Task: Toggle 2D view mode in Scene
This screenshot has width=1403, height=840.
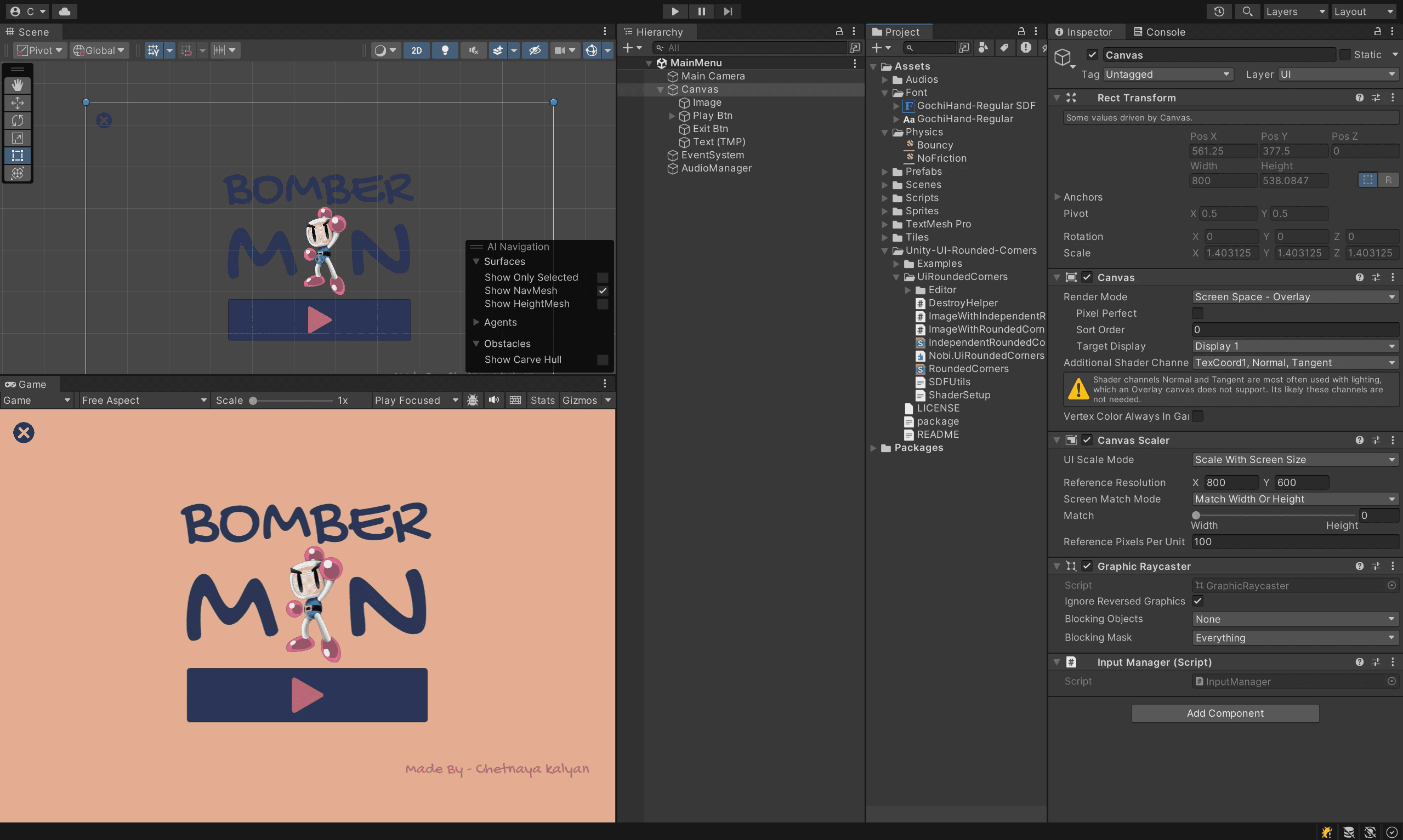Action: pos(416,50)
